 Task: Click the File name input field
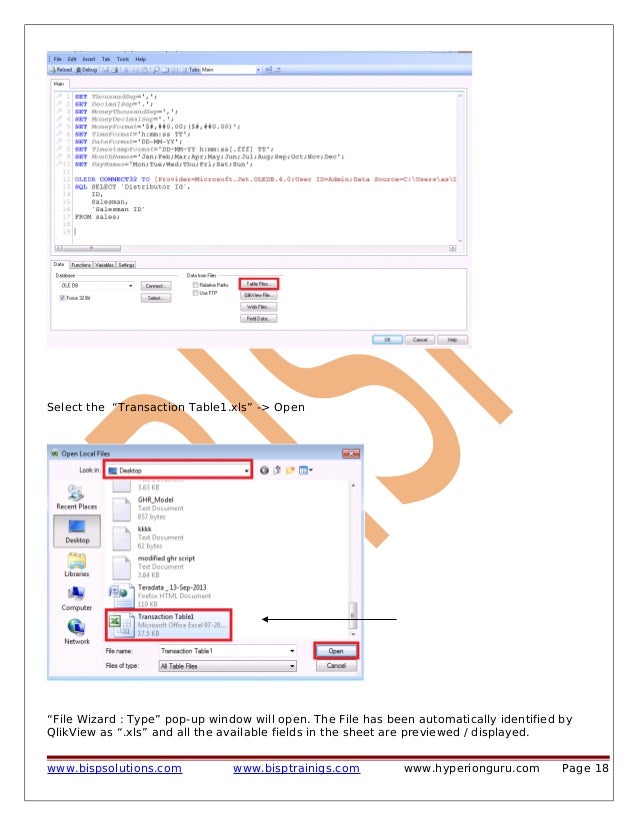pos(228,651)
